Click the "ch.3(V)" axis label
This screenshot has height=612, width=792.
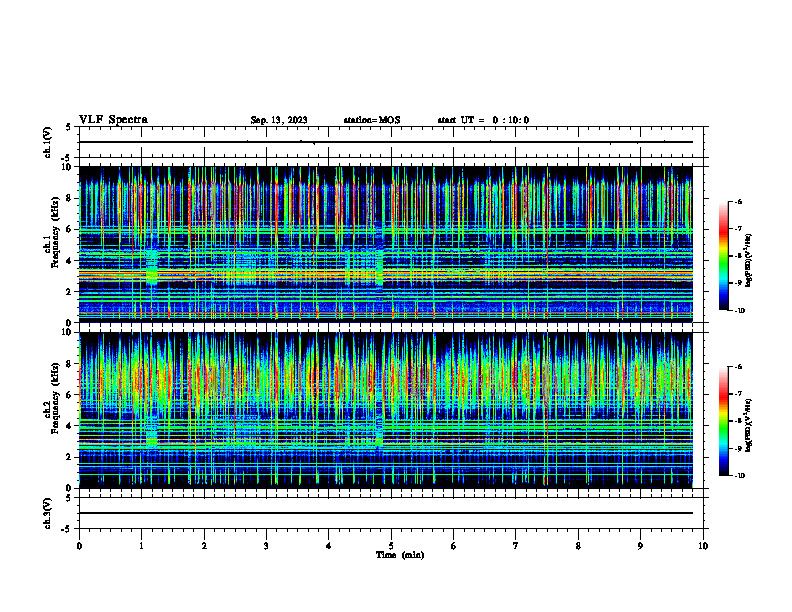click(47, 513)
